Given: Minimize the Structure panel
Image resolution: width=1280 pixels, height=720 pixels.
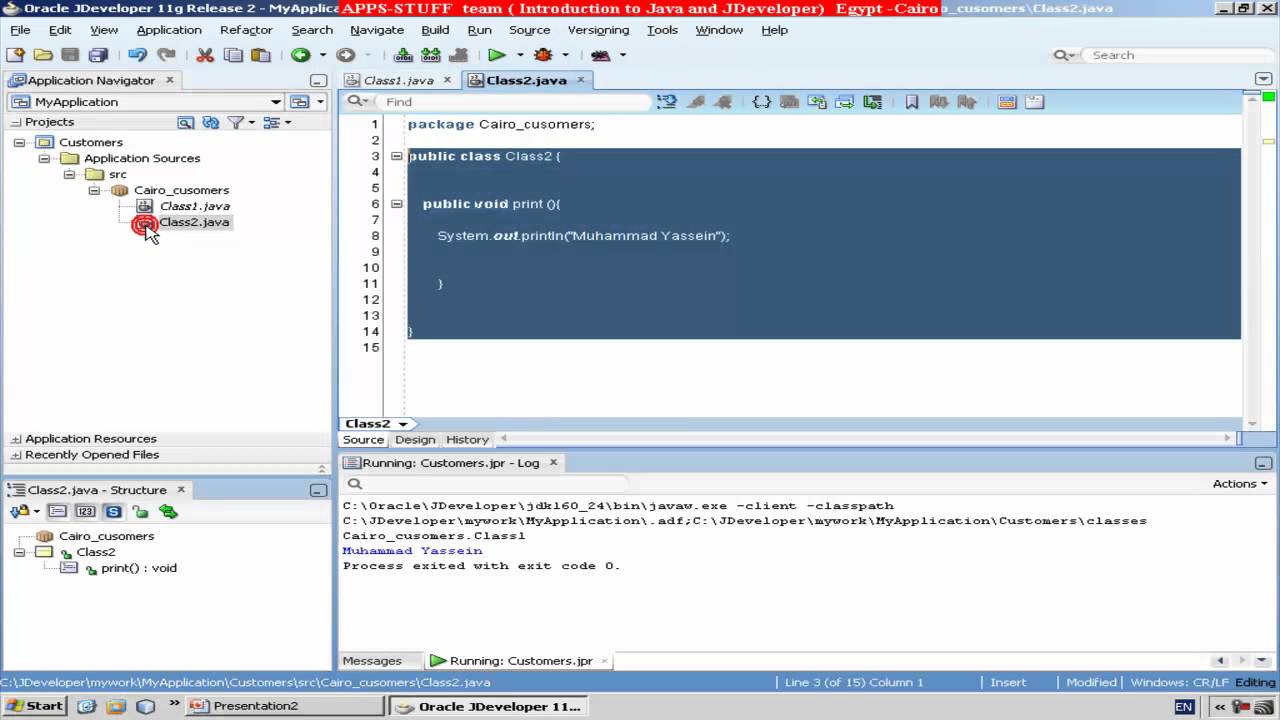Looking at the screenshot, I should [318, 490].
